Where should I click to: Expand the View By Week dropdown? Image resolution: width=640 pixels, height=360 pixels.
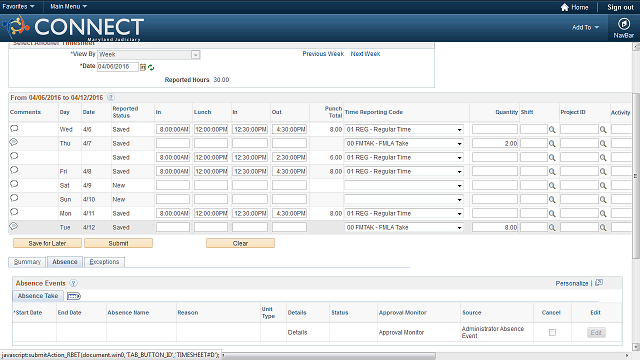196,55
